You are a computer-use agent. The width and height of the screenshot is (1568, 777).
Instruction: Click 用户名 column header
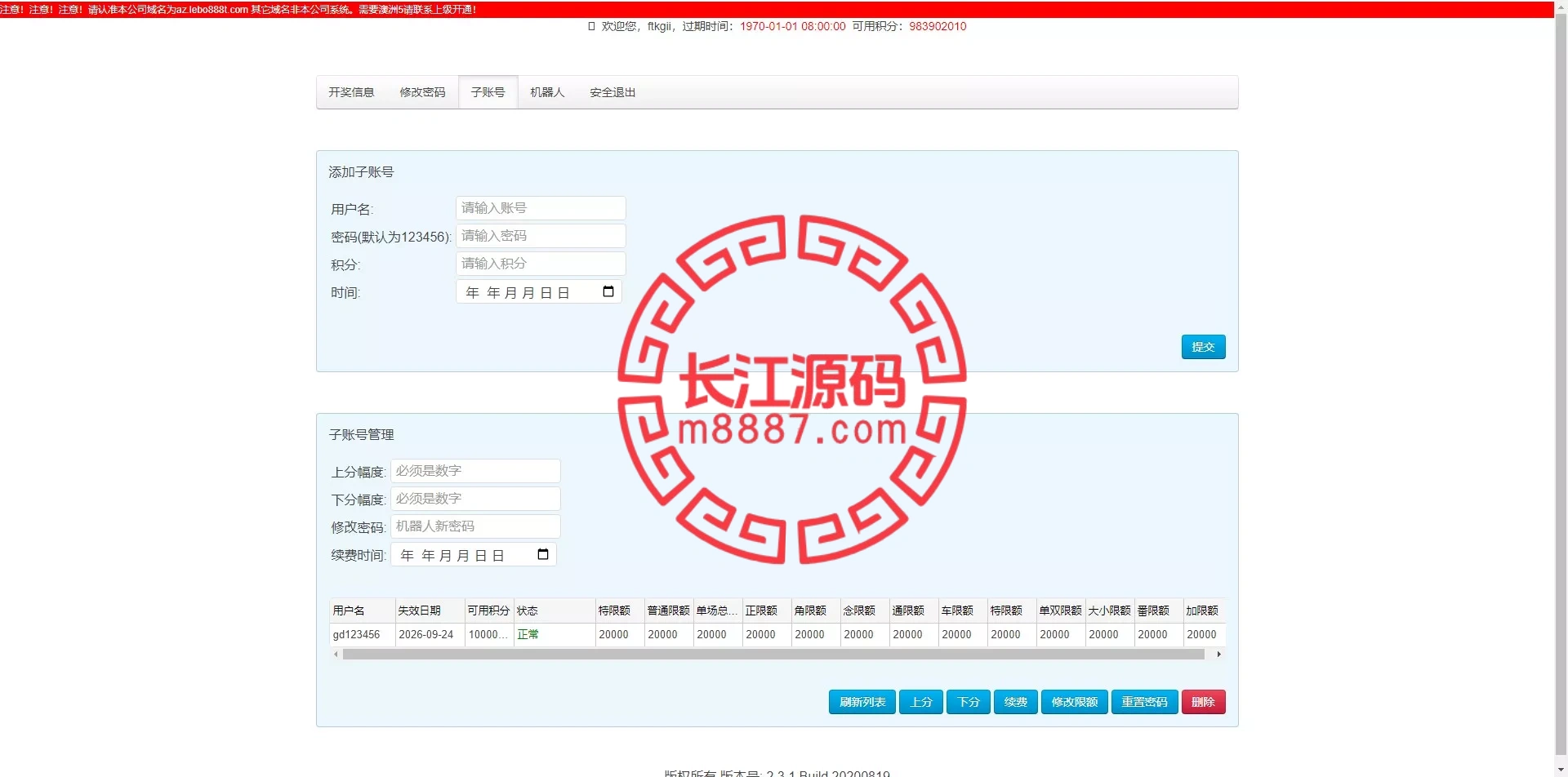pos(363,610)
